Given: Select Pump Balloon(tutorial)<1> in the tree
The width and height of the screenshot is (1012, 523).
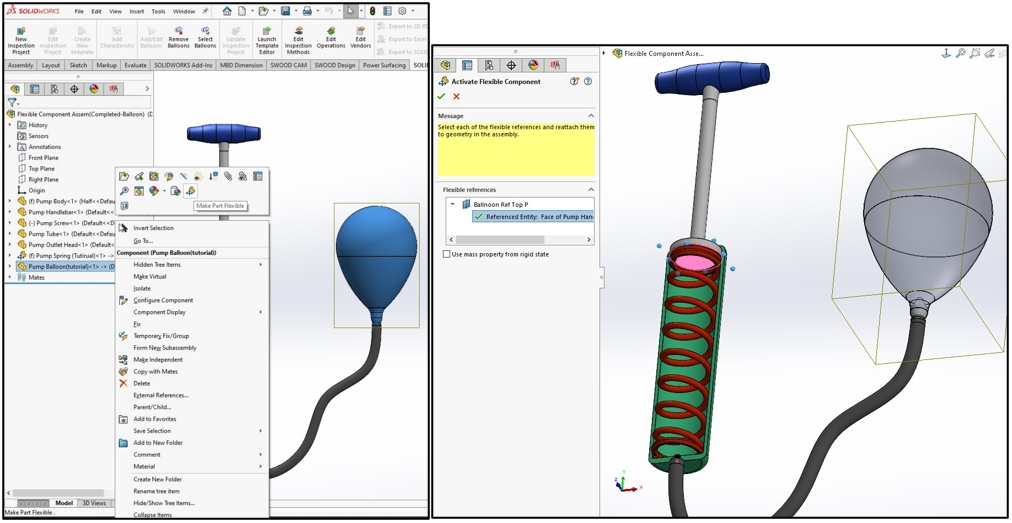Looking at the screenshot, I should (x=65, y=266).
